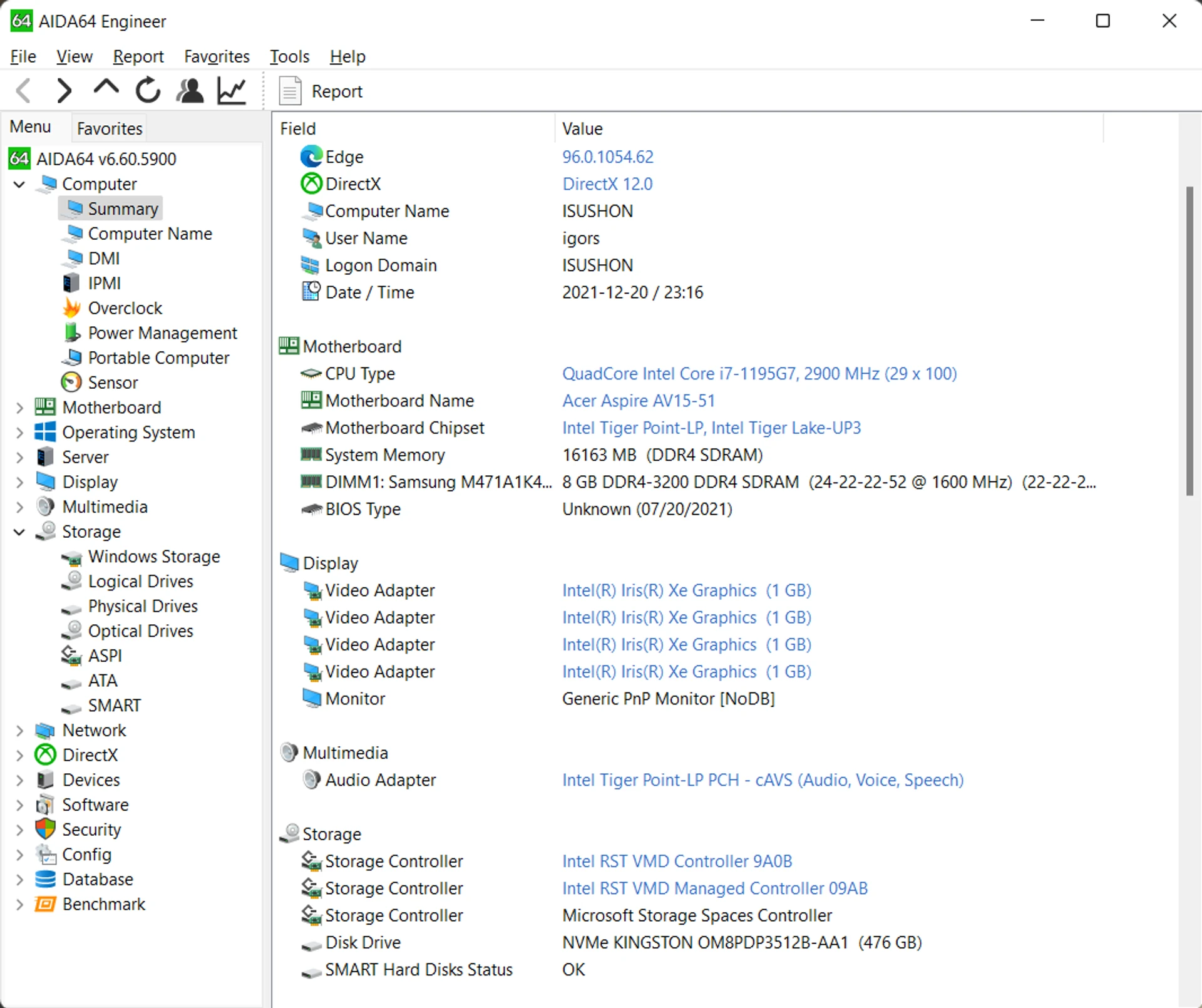Open the Tools menu

(289, 56)
